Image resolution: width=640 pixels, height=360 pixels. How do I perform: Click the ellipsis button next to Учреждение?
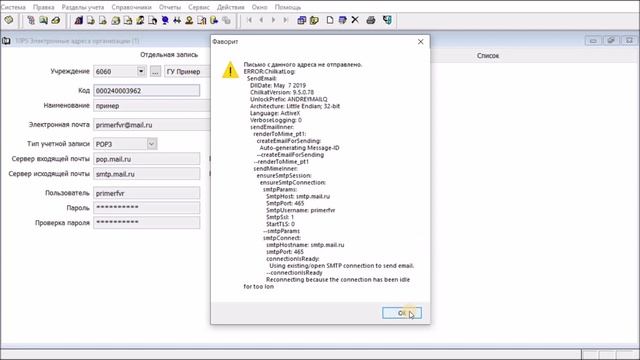click(155, 71)
